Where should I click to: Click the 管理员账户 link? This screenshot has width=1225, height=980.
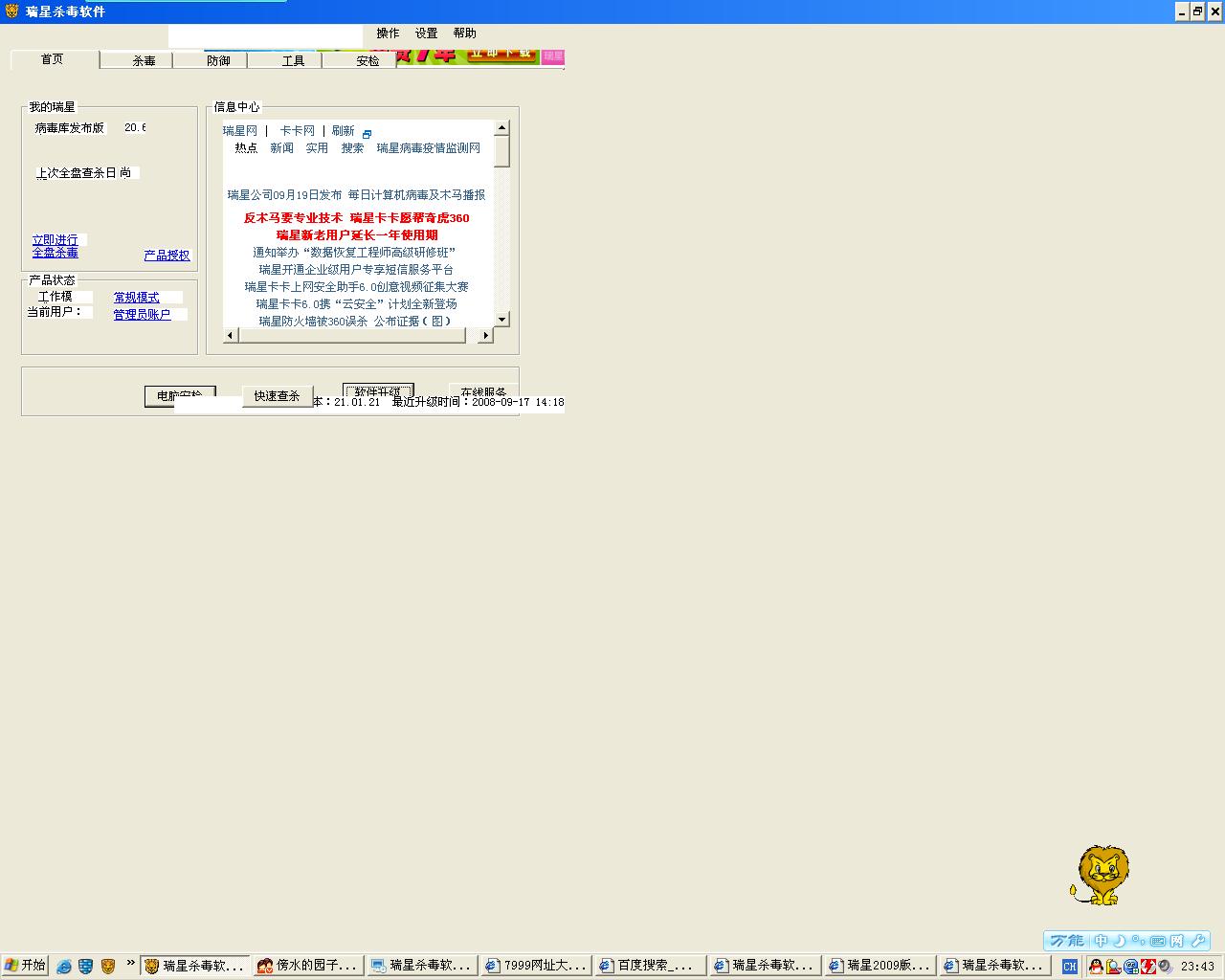pyautogui.click(x=142, y=315)
